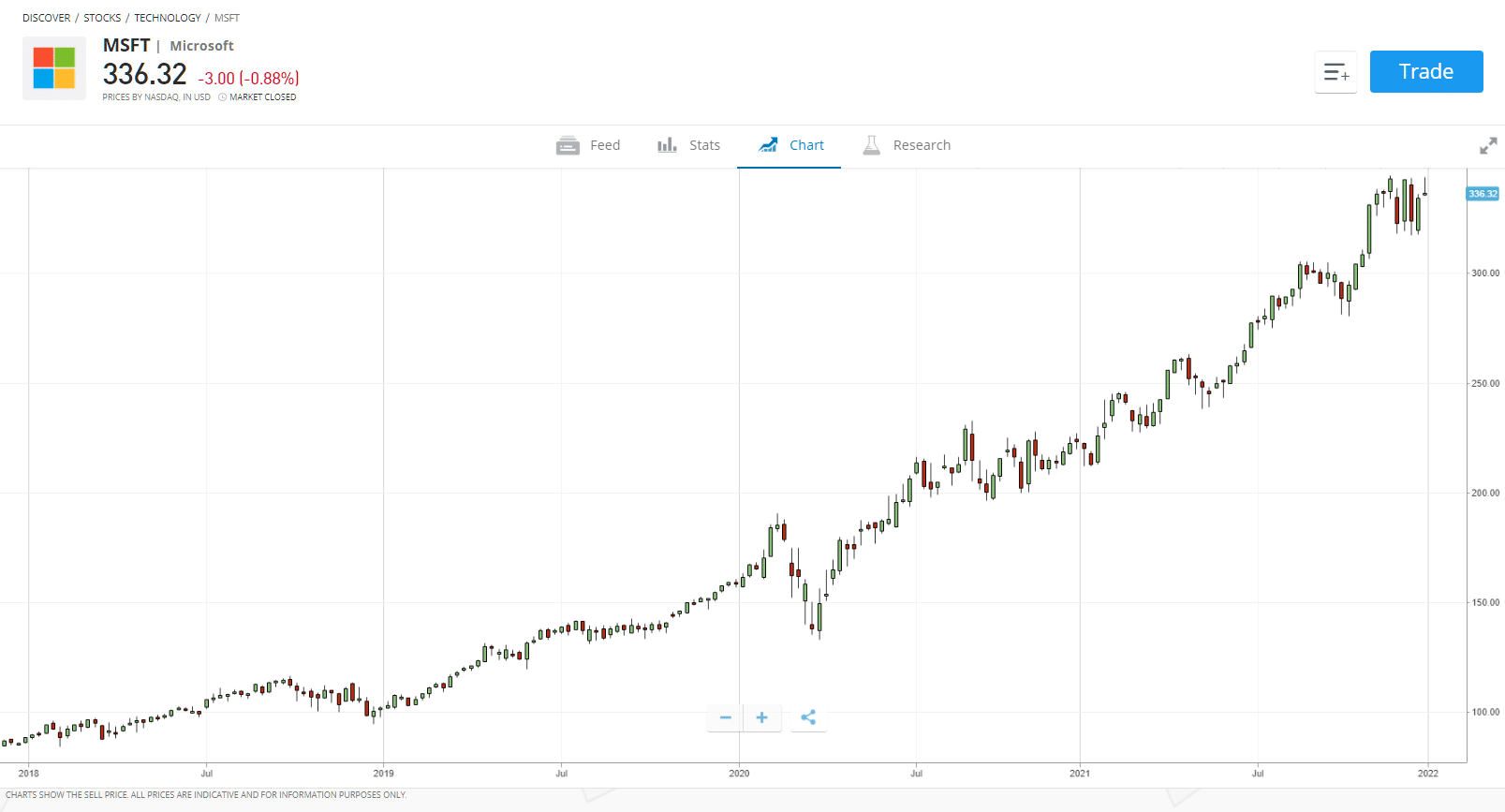Viewport: 1505px width, 812px height.
Task: Click the Stats tab's bar-chart icon
Action: 667,145
